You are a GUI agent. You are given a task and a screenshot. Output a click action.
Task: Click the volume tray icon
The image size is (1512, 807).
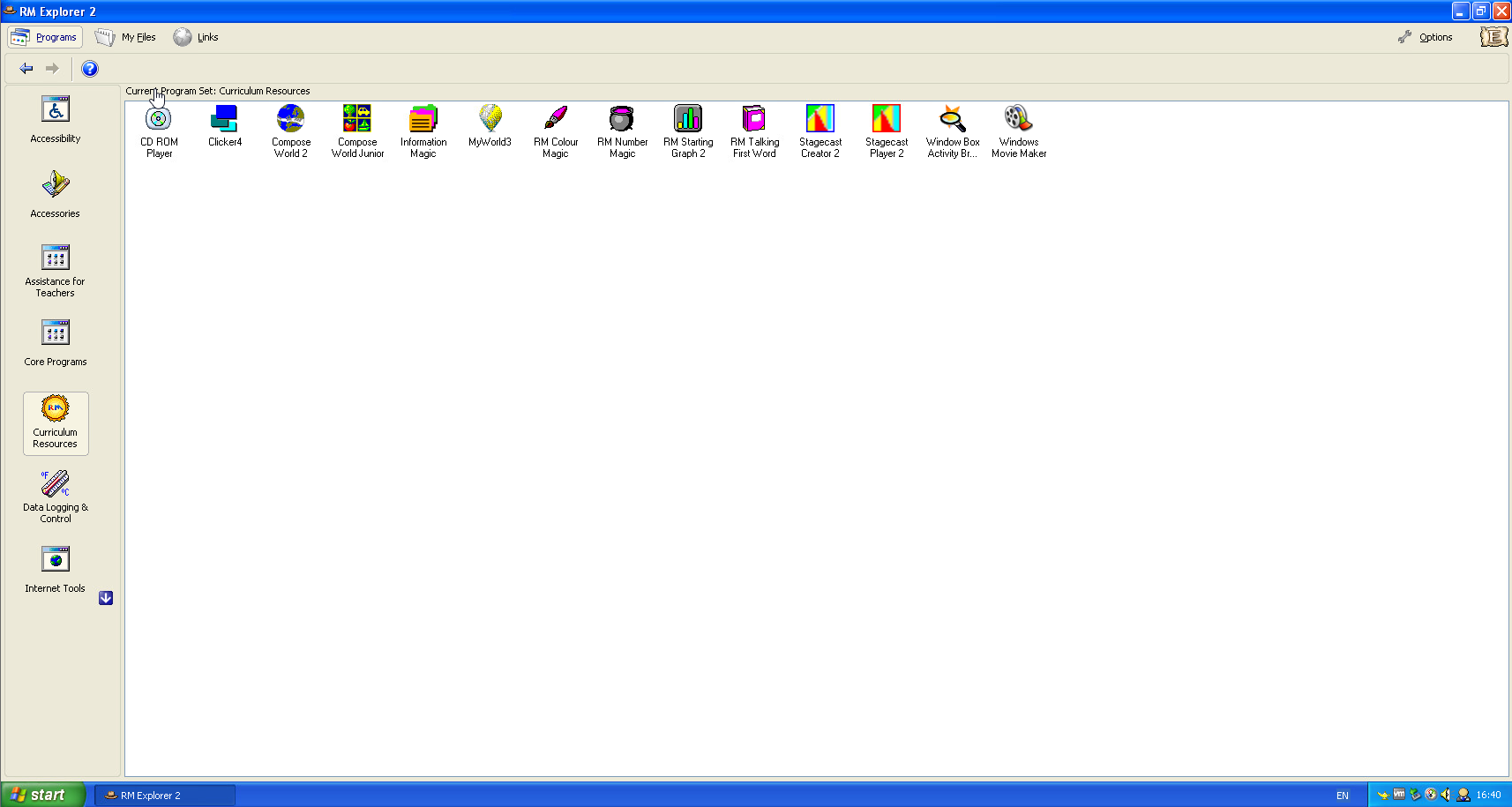[x=1446, y=795]
